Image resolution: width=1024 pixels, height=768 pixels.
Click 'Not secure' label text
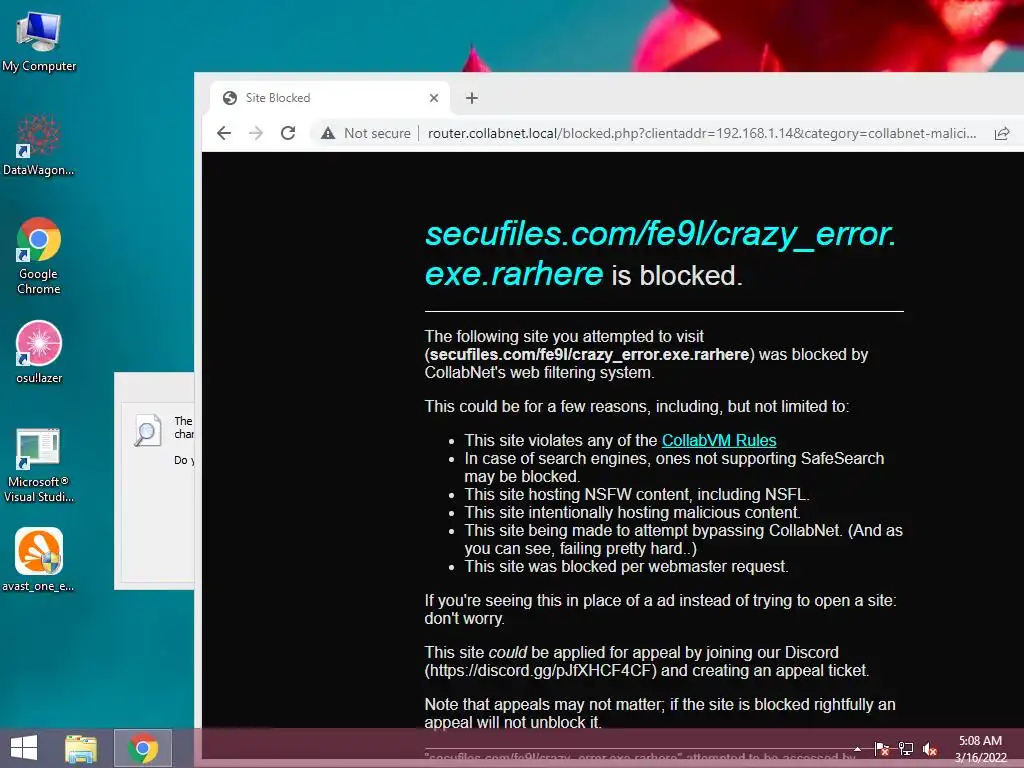click(x=377, y=133)
